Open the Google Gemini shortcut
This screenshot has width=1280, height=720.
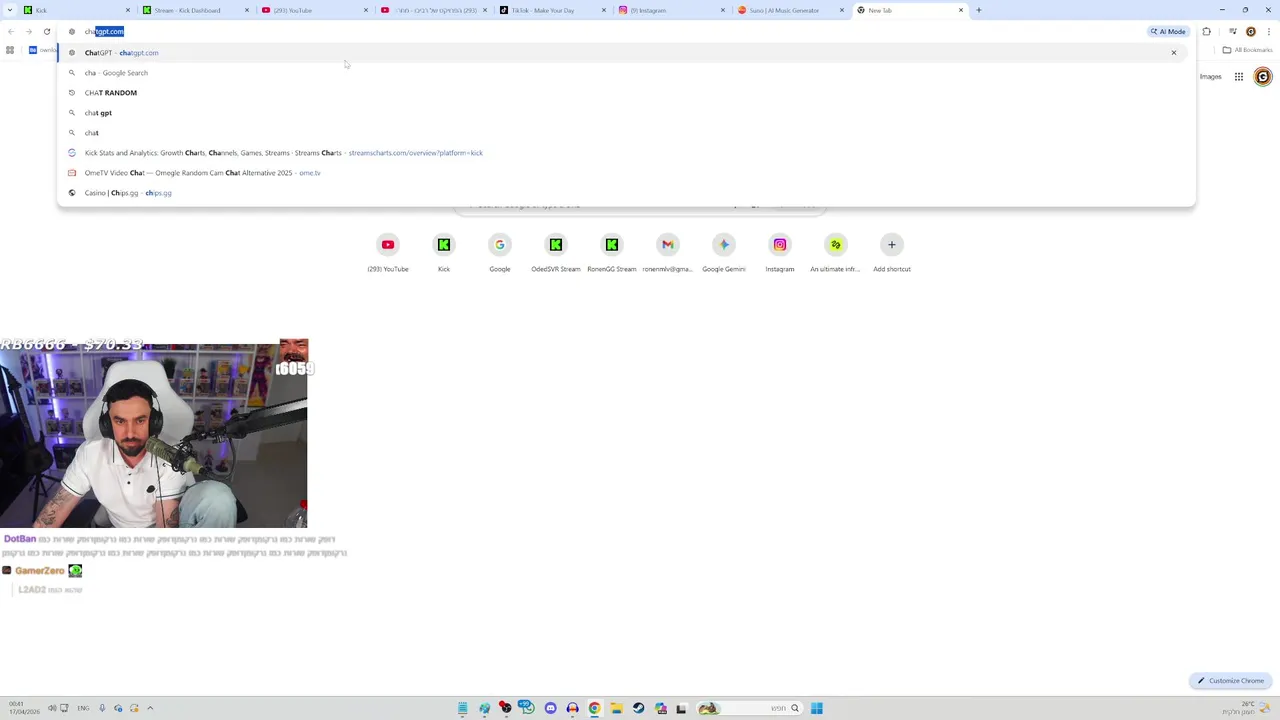(x=724, y=253)
